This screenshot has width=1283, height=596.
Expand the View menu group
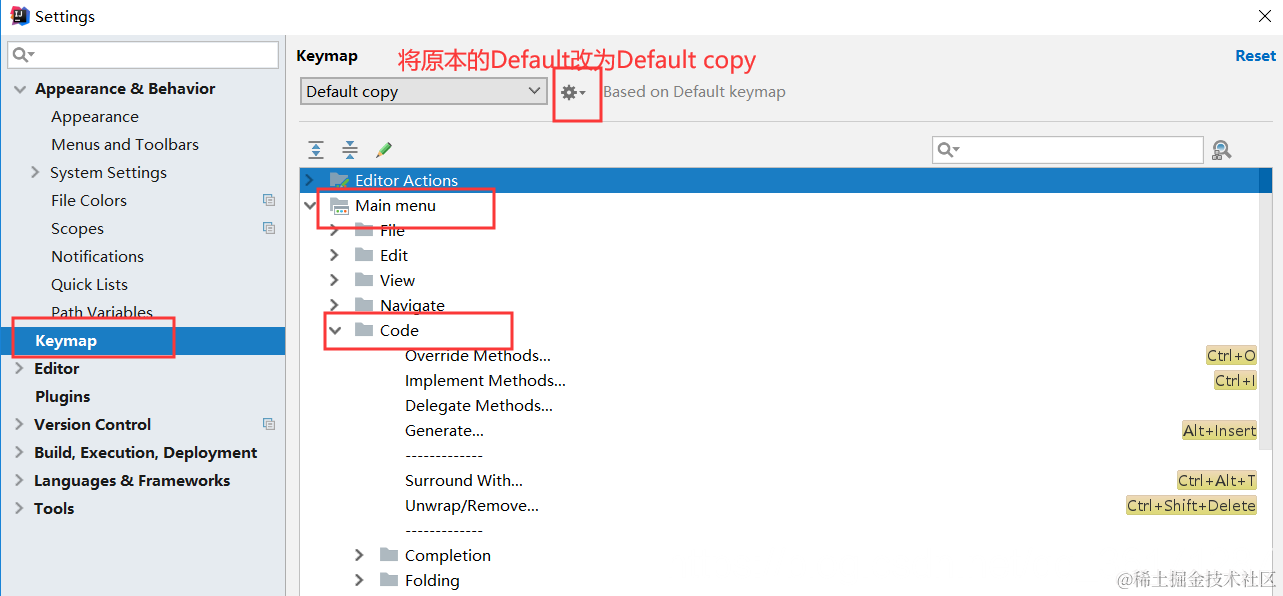(x=335, y=280)
